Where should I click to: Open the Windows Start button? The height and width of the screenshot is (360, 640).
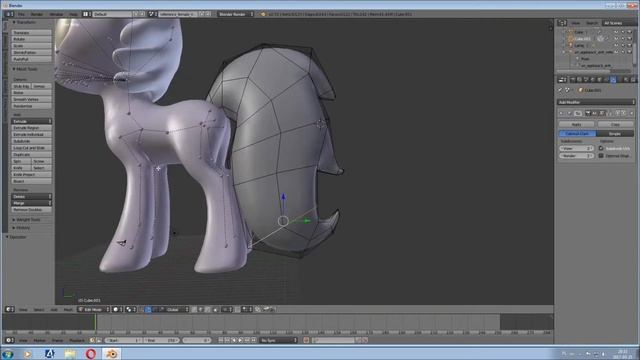click(8, 353)
